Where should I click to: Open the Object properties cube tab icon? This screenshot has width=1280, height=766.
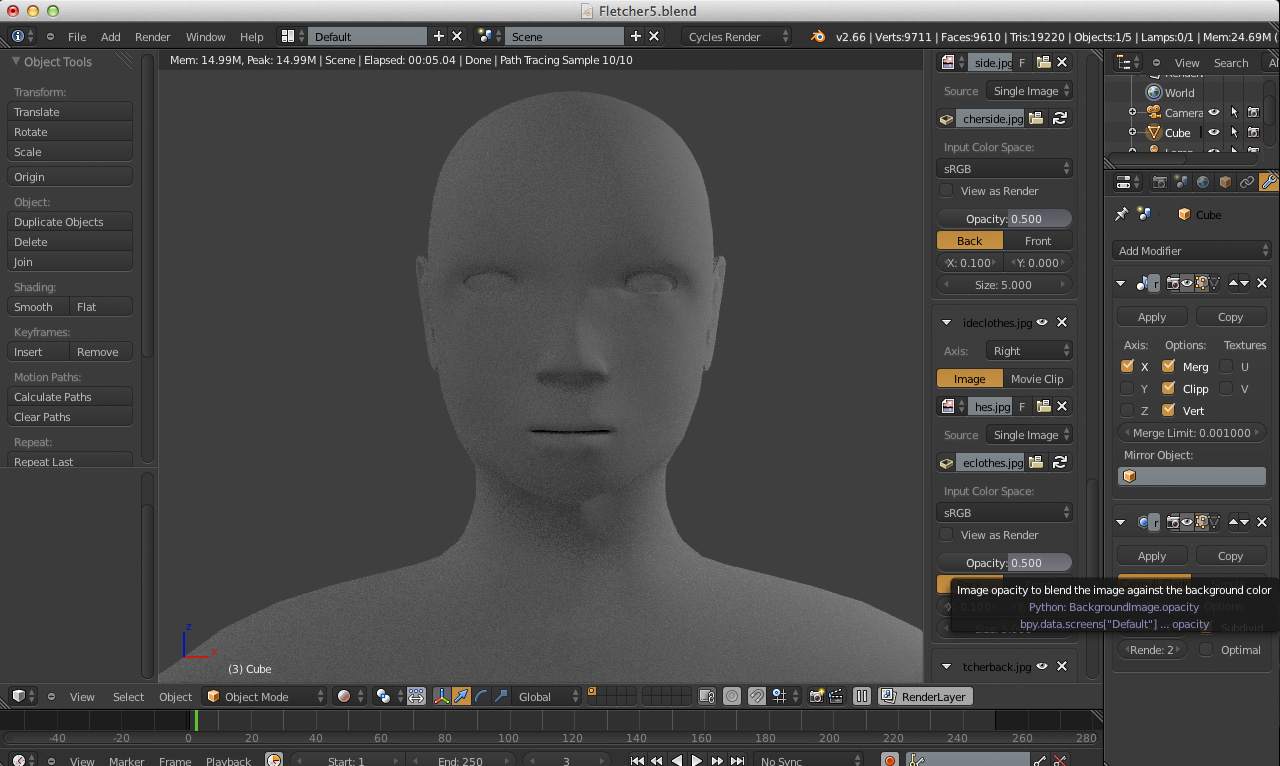pyautogui.click(x=1225, y=182)
